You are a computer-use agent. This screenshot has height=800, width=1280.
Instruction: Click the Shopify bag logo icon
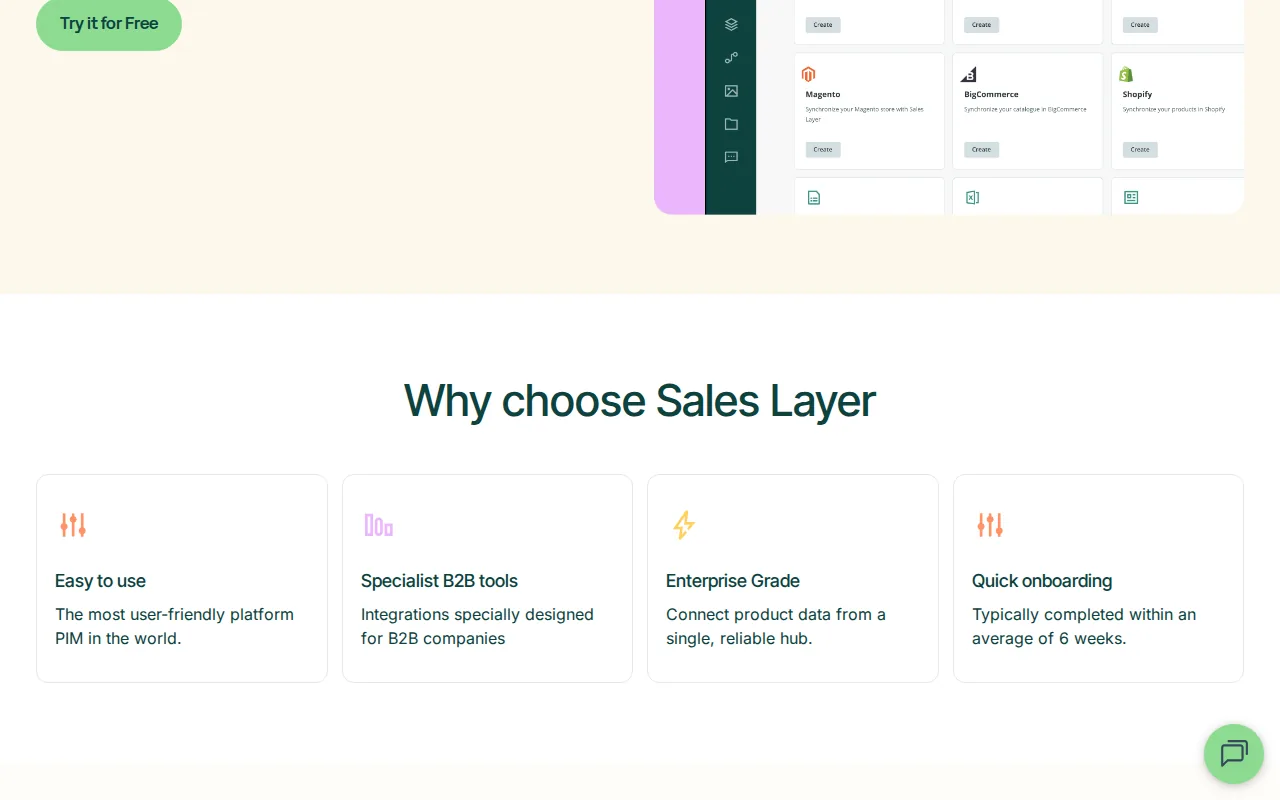(1126, 74)
